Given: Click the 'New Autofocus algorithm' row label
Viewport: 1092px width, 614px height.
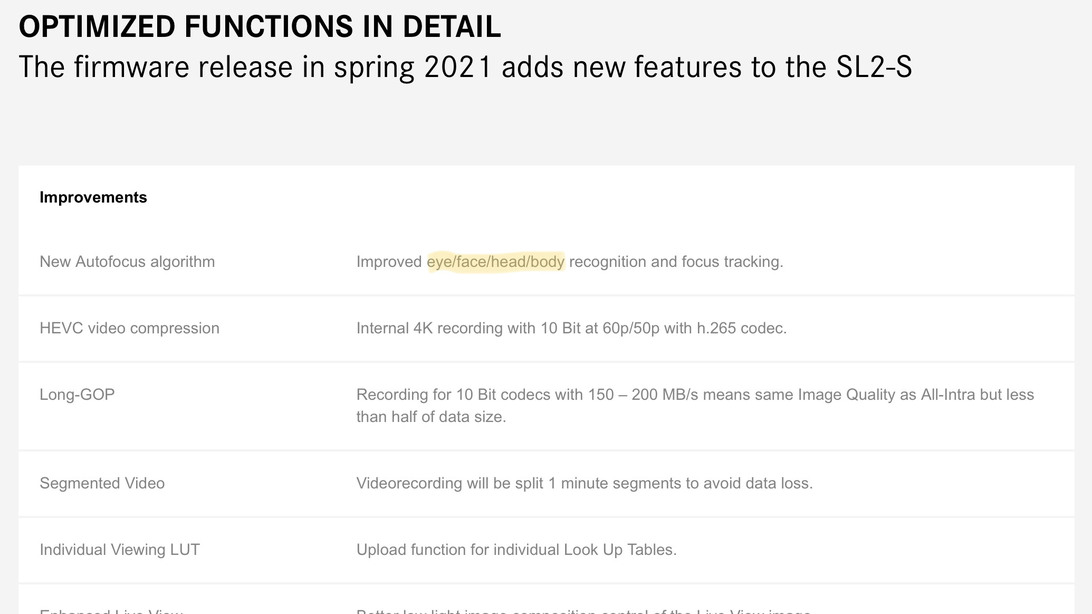Looking at the screenshot, I should [127, 262].
